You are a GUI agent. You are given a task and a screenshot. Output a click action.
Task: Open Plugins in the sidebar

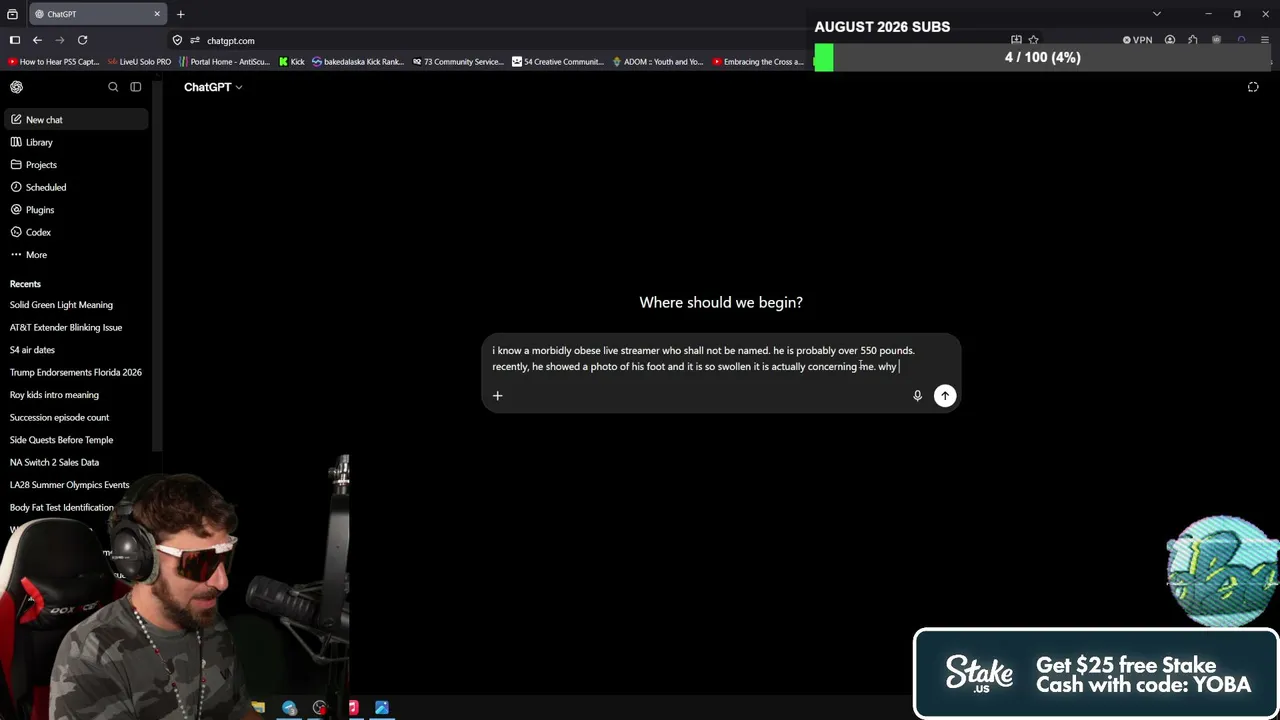click(76, 210)
